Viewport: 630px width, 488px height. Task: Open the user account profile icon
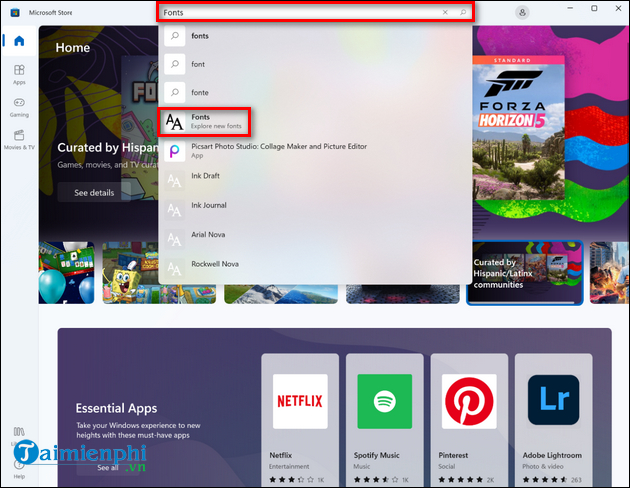pyautogui.click(x=522, y=12)
